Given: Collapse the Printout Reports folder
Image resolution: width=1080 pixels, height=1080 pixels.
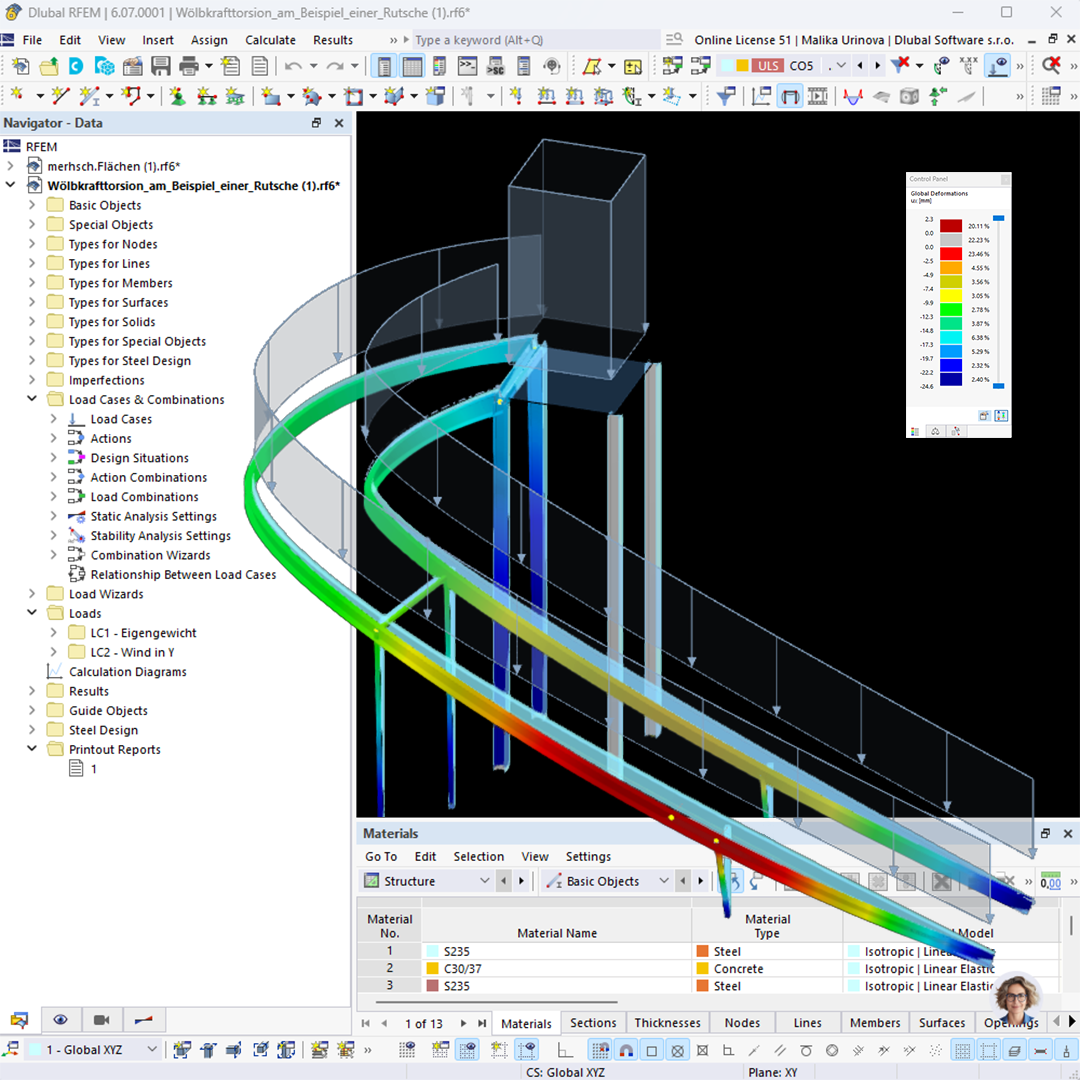Looking at the screenshot, I should [32, 749].
